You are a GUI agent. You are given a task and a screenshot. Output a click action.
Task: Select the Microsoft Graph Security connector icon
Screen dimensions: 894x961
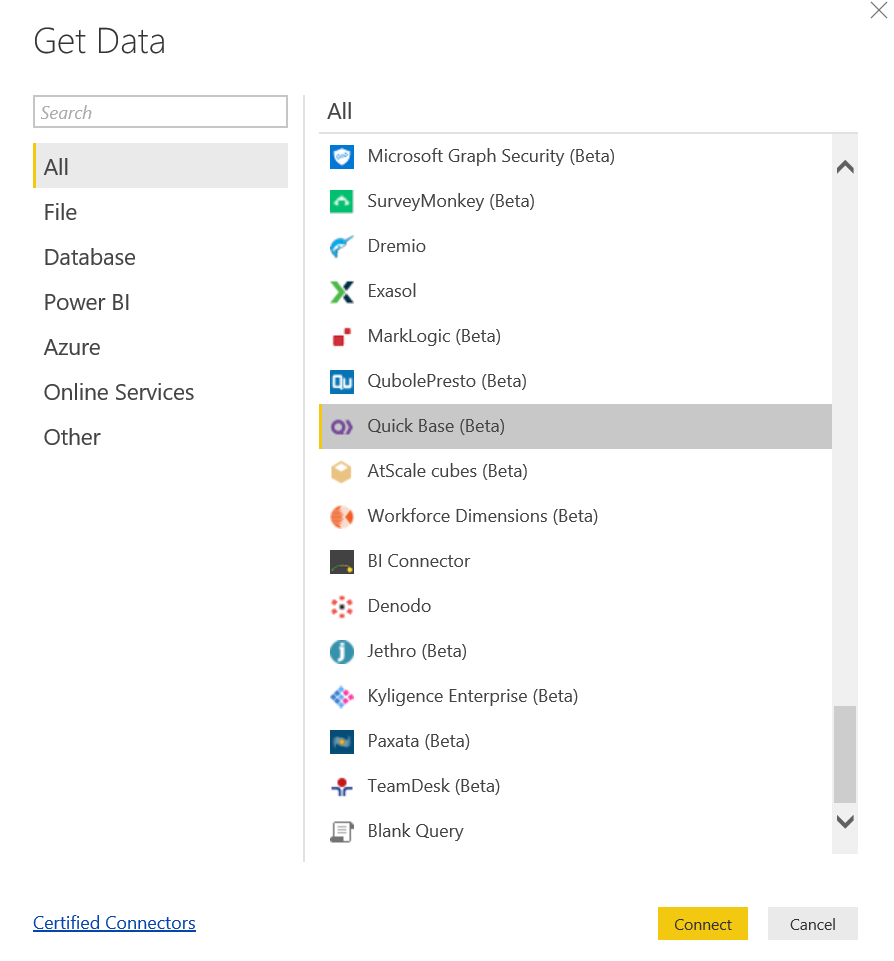pos(341,156)
